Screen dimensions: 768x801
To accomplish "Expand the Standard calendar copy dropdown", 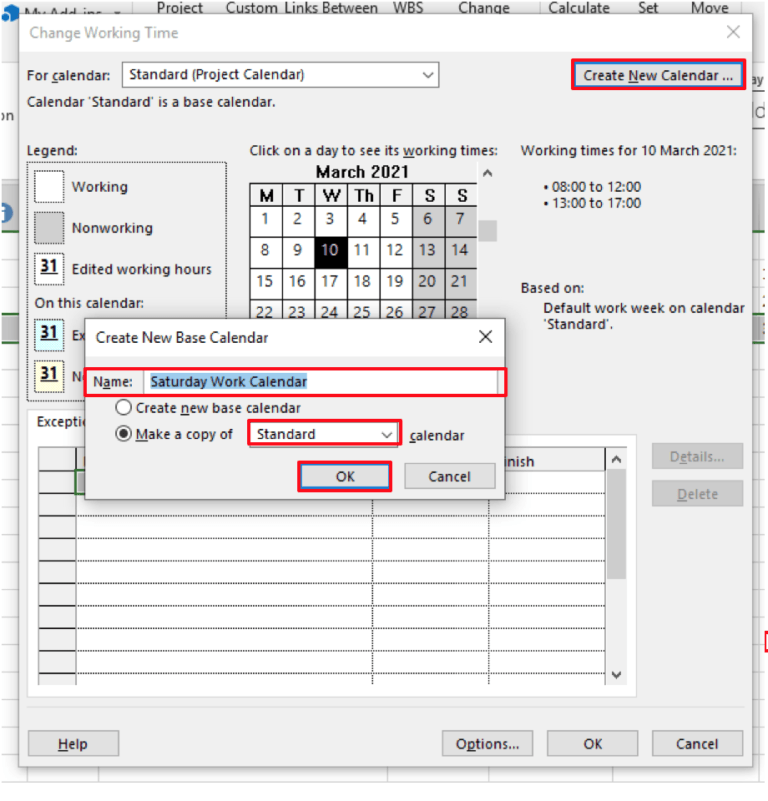I will [x=387, y=435].
